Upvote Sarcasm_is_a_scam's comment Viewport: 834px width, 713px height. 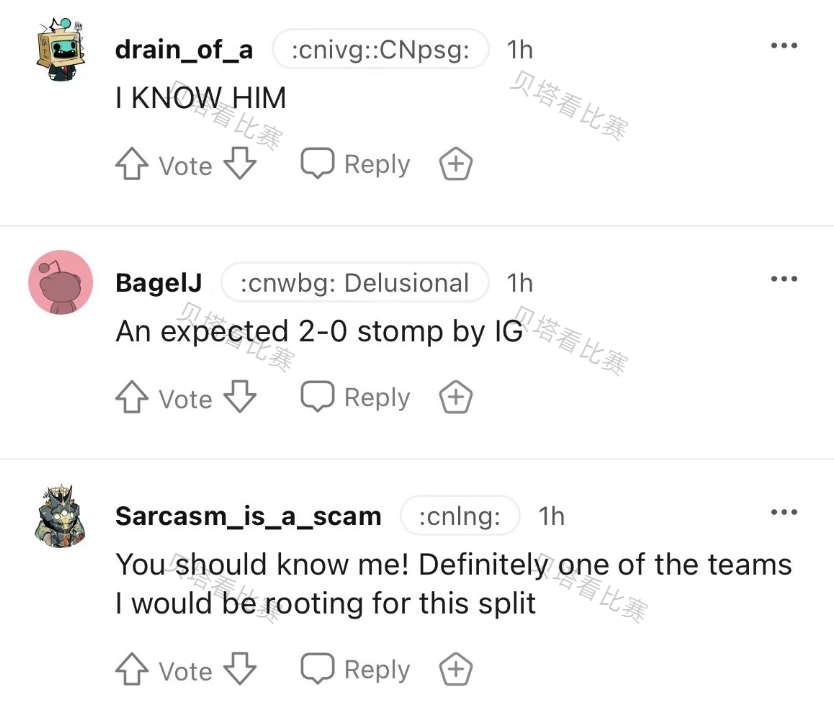pyautogui.click(x=131, y=669)
